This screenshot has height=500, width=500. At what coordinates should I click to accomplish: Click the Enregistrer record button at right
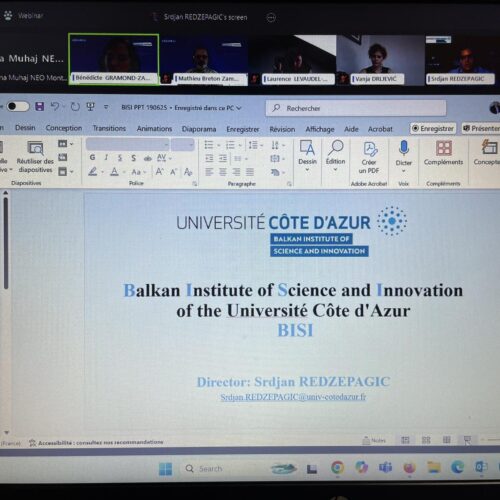point(433,128)
